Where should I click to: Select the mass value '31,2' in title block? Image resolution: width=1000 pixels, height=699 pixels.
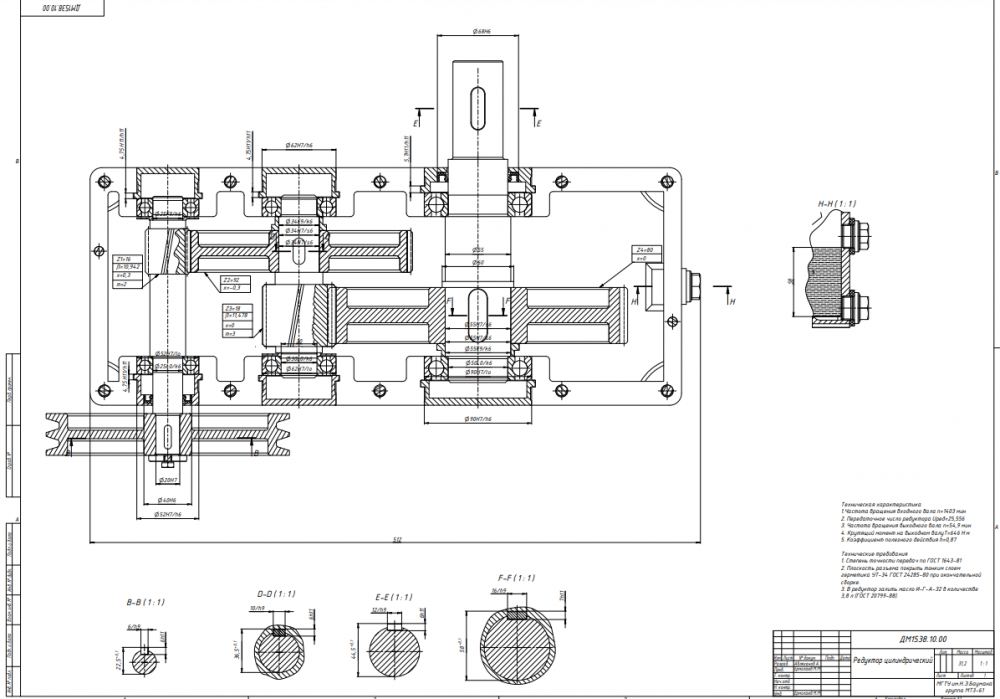coord(962,664)
